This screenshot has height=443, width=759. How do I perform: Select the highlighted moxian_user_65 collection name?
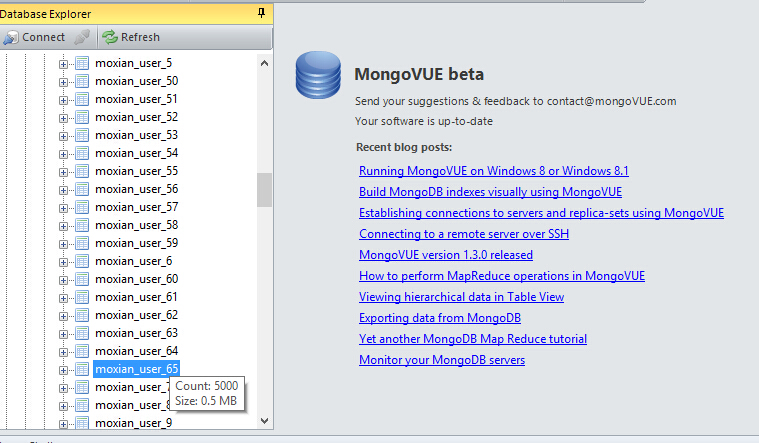click(x=137, y=369)
